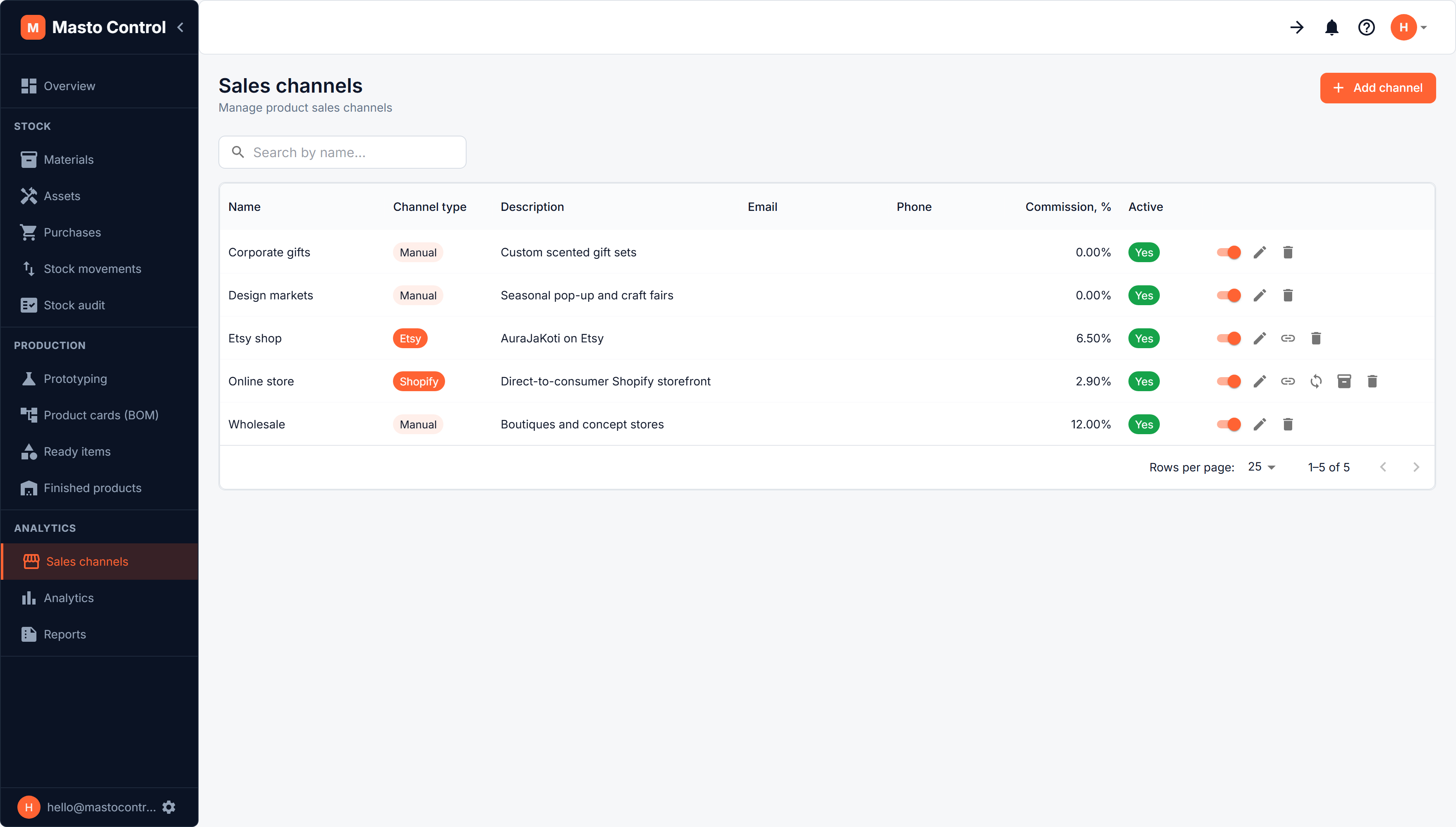Delete the Corporate gifts channel
Screen dimensions: 1456x827
(1288, 252)
